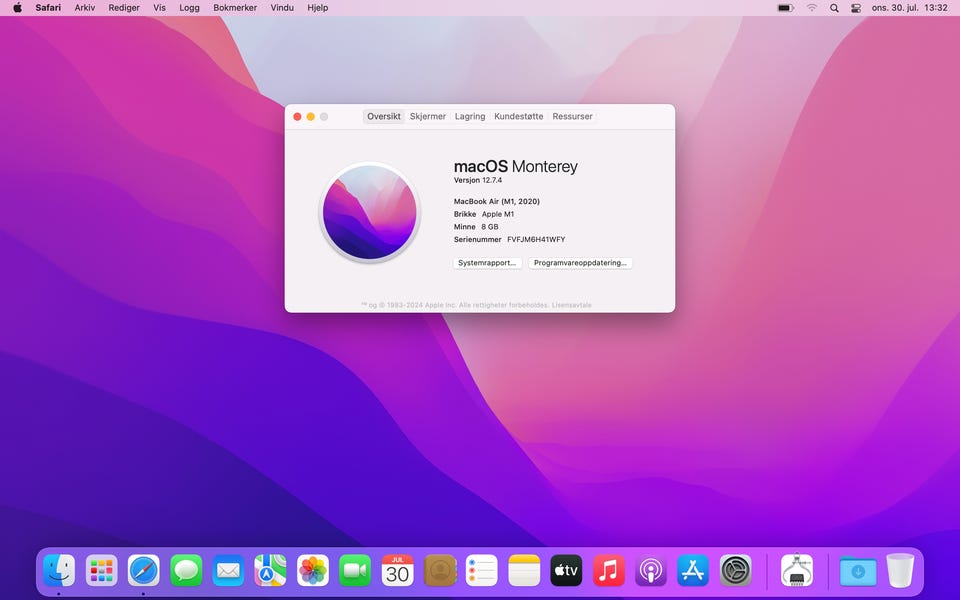Open System Preferences gear icon
This screenshot has width=960, height=600.
point(735,570)
